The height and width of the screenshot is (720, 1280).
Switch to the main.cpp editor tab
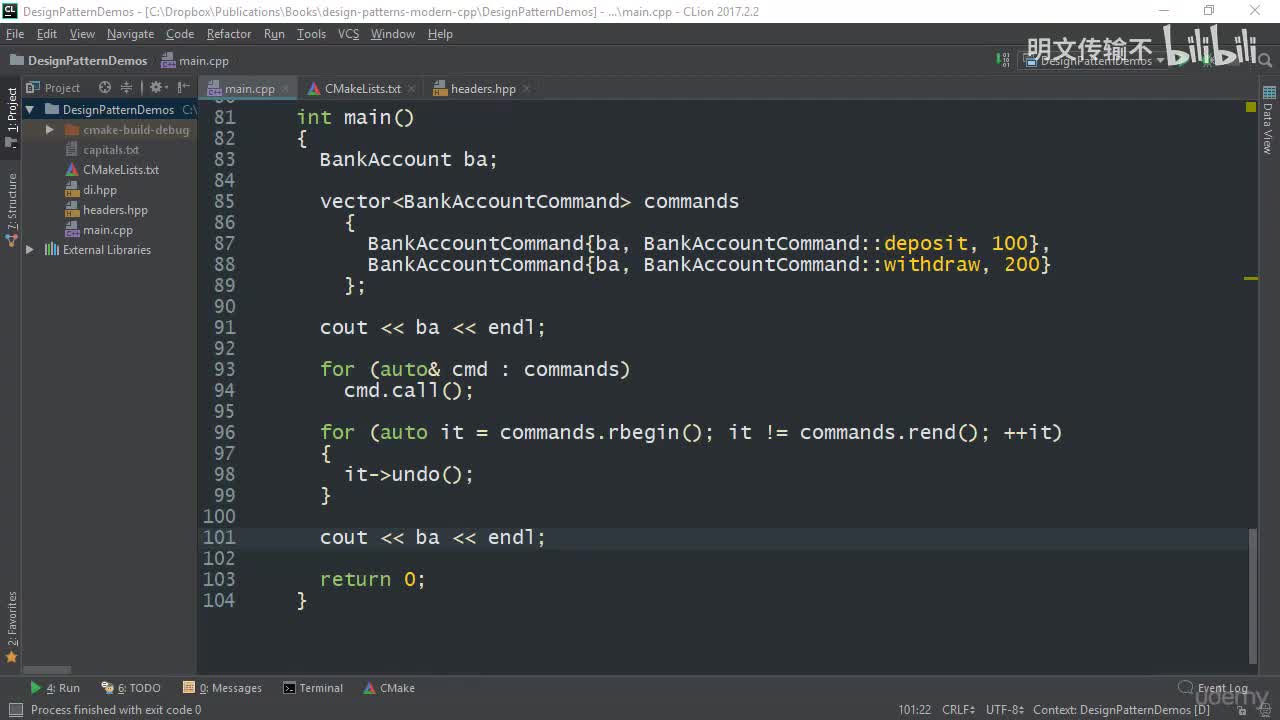249,89
